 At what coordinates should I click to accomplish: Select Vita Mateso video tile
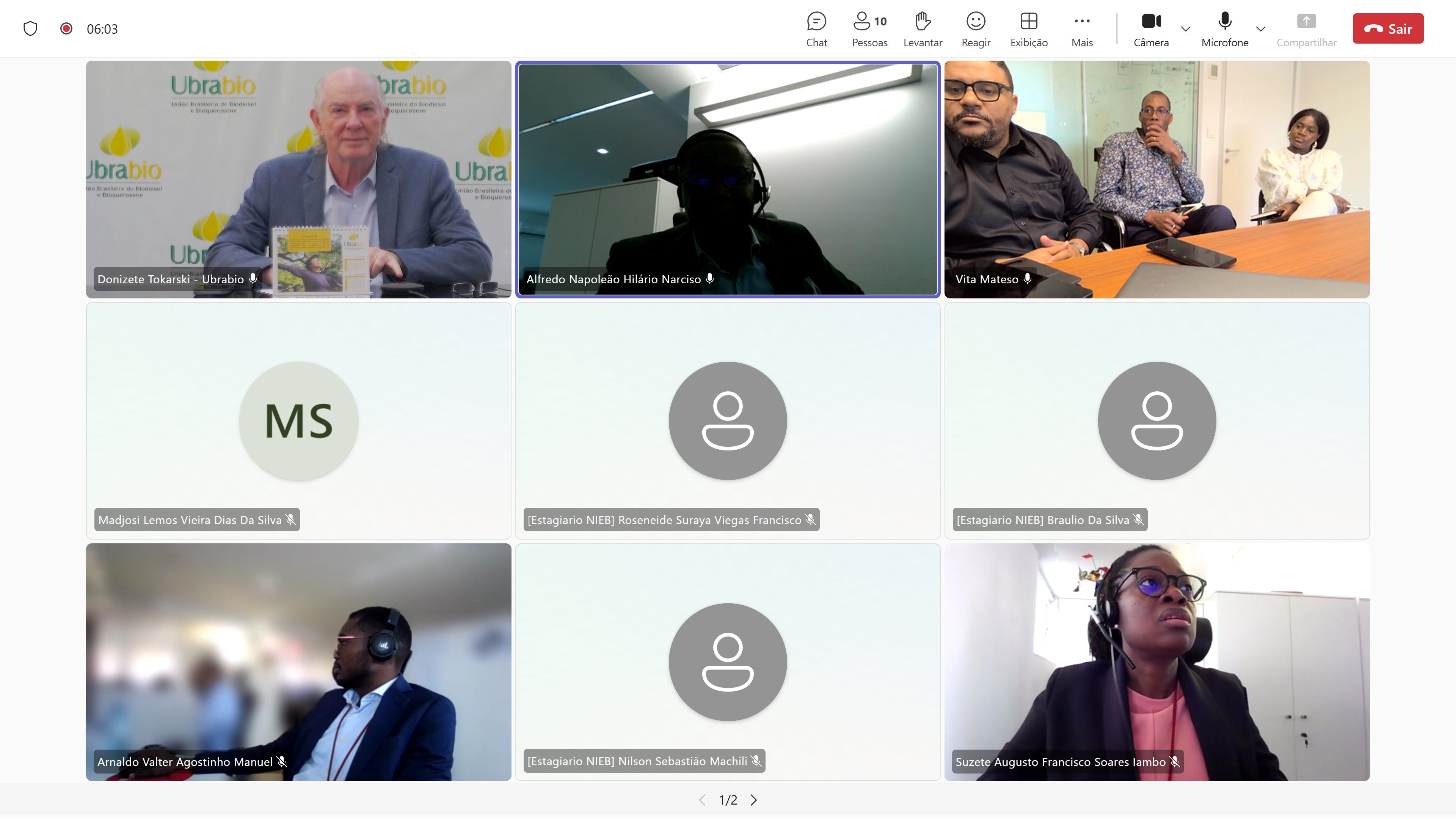1156,179
